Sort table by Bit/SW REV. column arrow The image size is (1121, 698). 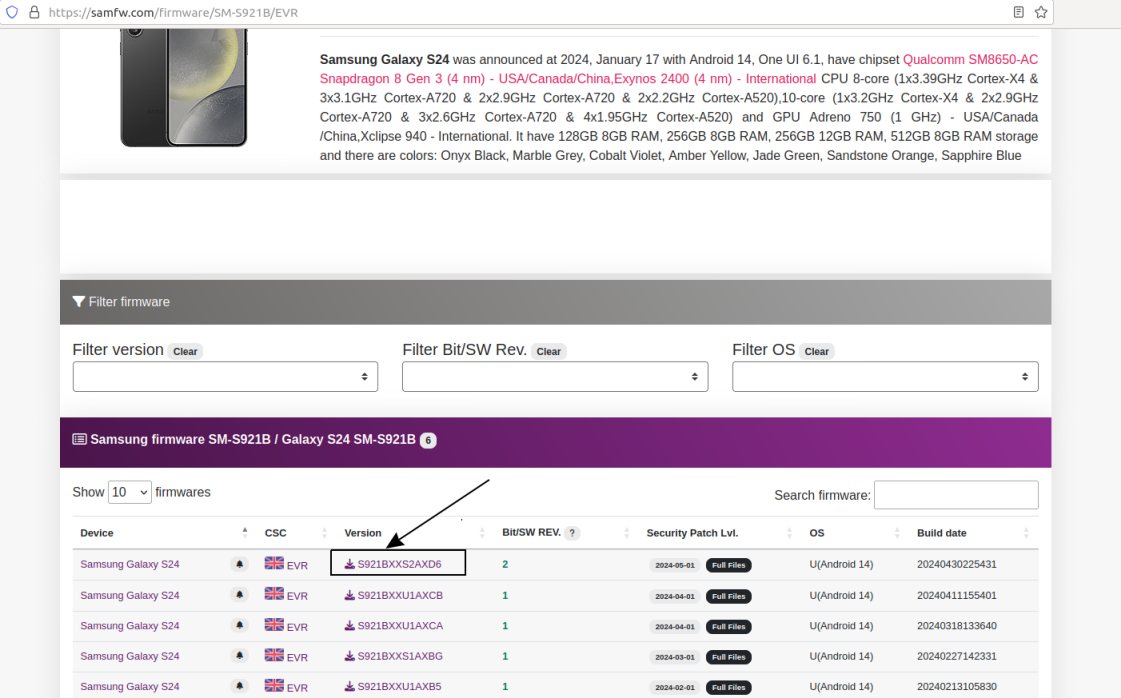pyautogui.click(x=626, y=533)
